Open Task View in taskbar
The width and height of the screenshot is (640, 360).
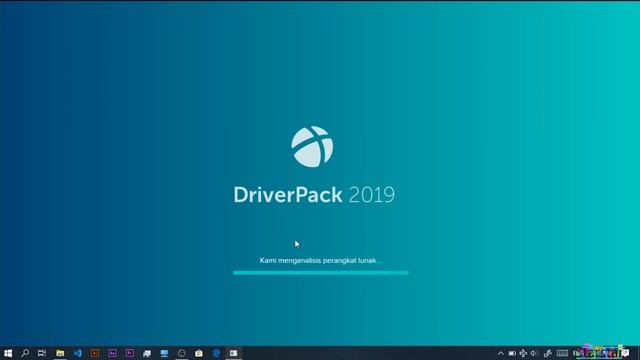[42, 353]
